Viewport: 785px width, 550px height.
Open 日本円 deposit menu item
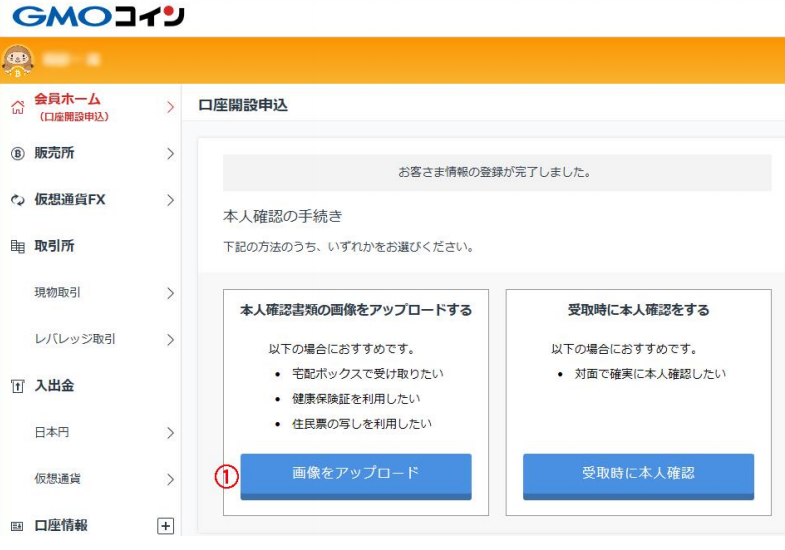pyautogui.click(x=52, y=433)
